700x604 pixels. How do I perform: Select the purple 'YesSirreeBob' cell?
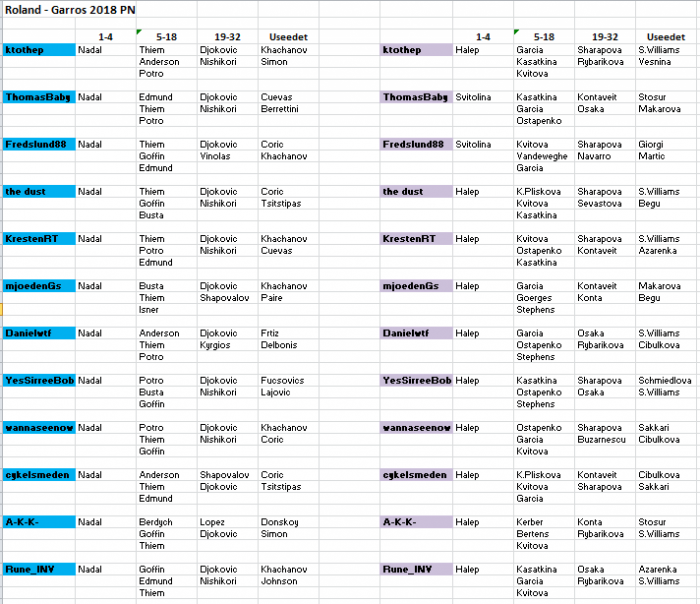click(416, 381)
